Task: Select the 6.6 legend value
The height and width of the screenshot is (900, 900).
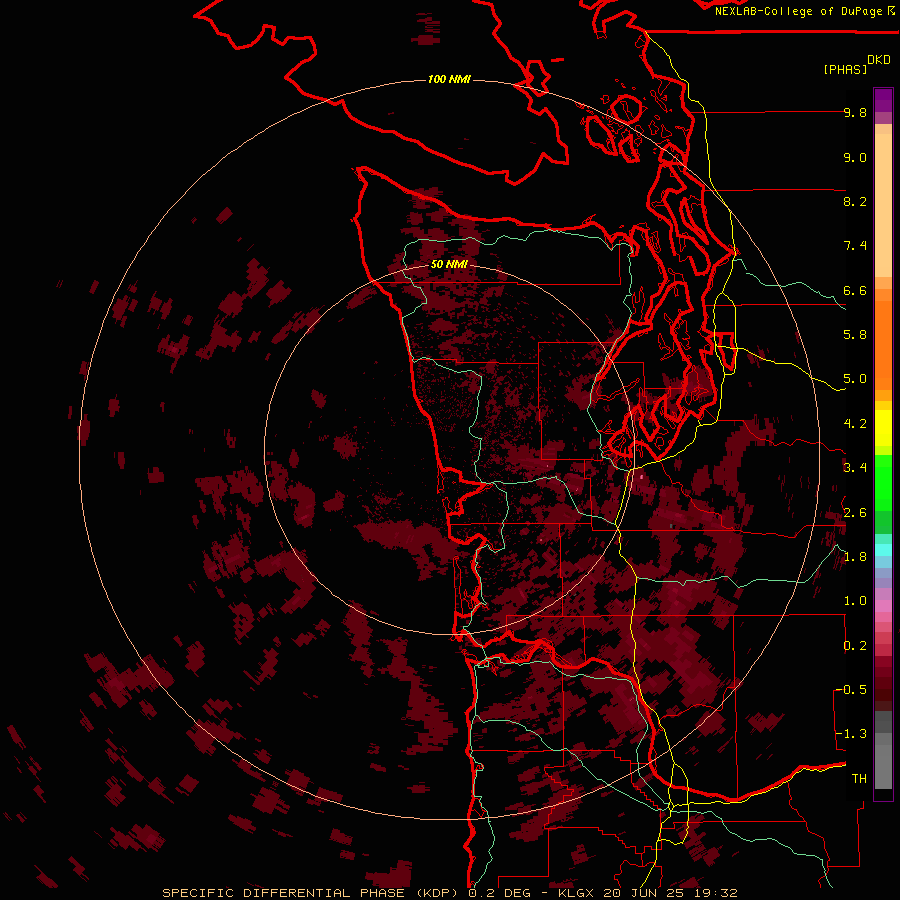Action: click(x=855, y=290)
